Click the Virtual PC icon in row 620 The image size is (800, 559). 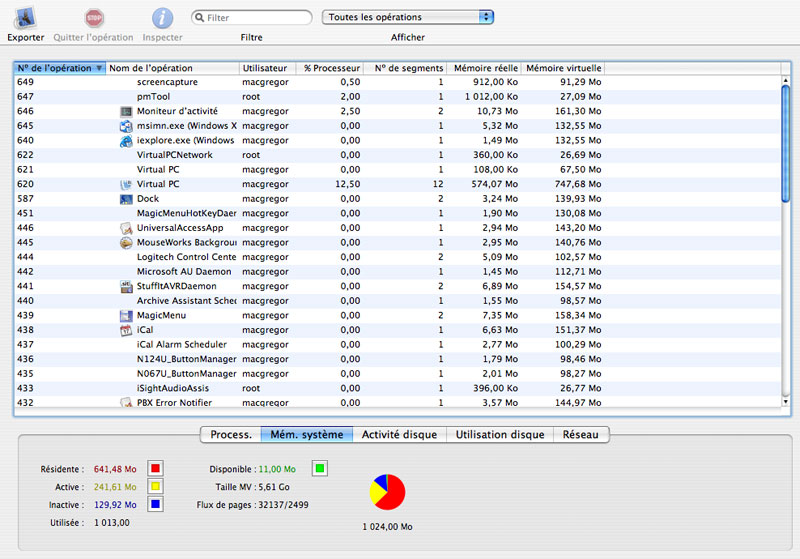126,184
